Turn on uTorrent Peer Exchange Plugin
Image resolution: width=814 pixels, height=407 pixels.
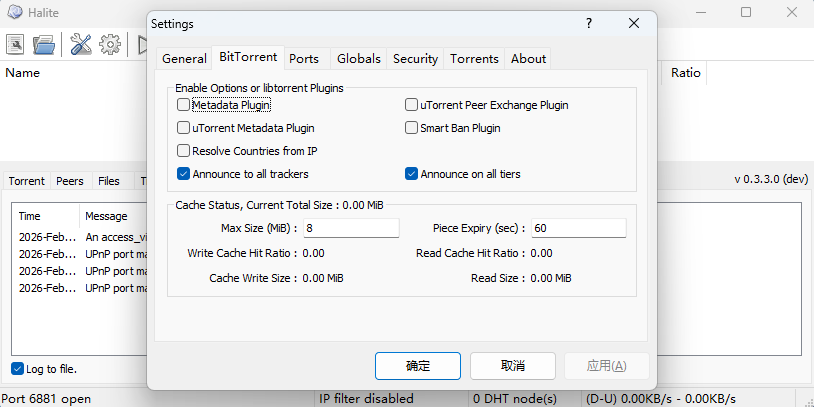click(x=411, y=104)
